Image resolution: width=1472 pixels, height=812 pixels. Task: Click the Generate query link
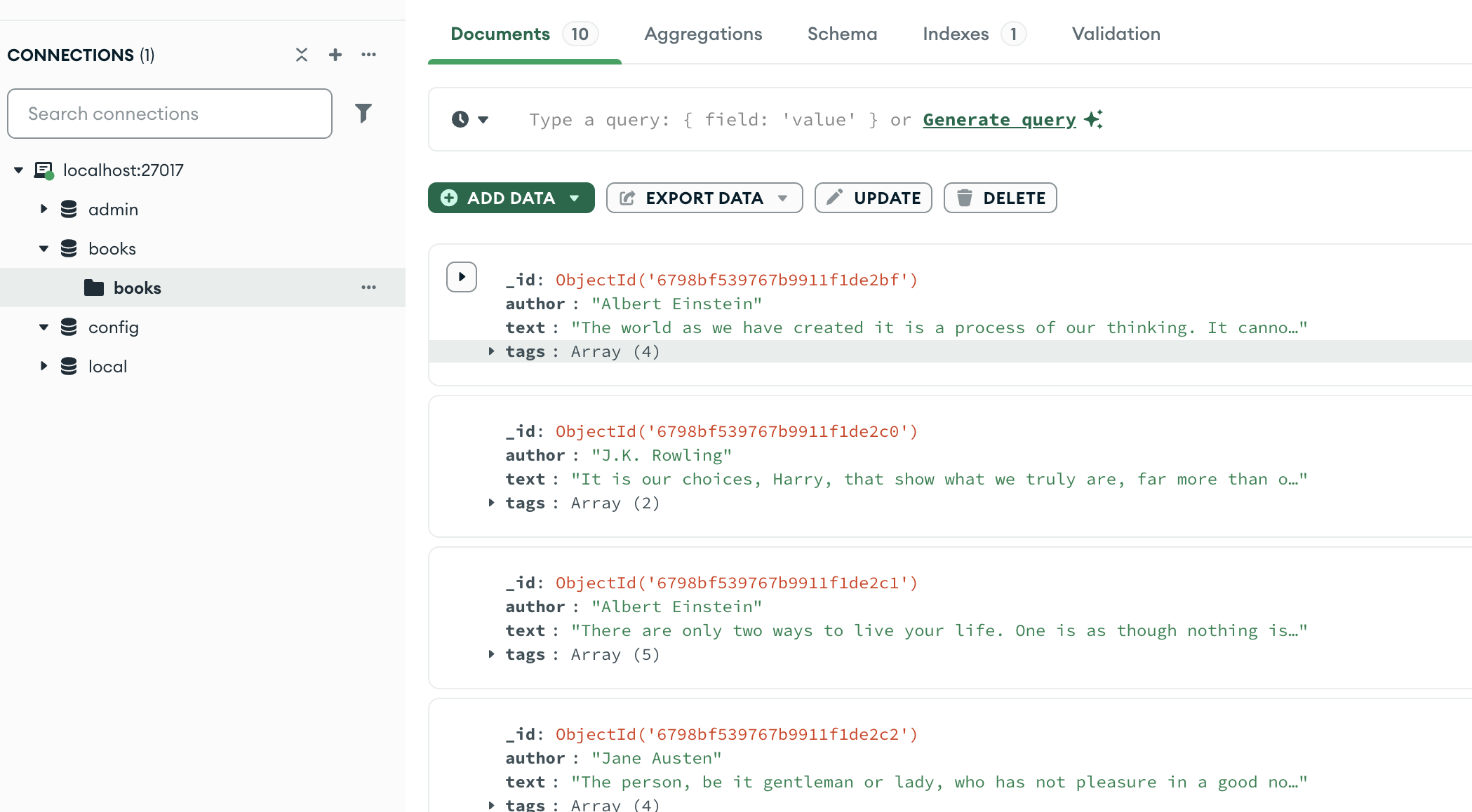pyautogui.click(x=999, y=119)
